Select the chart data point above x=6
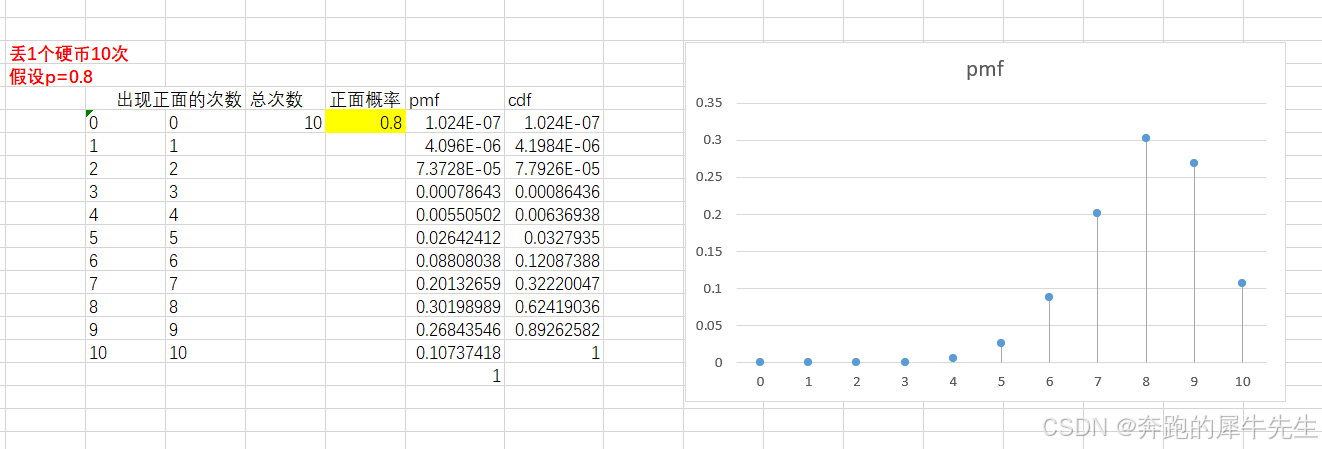Screen dimensions: 1322x449 (x=1049, y=297)
